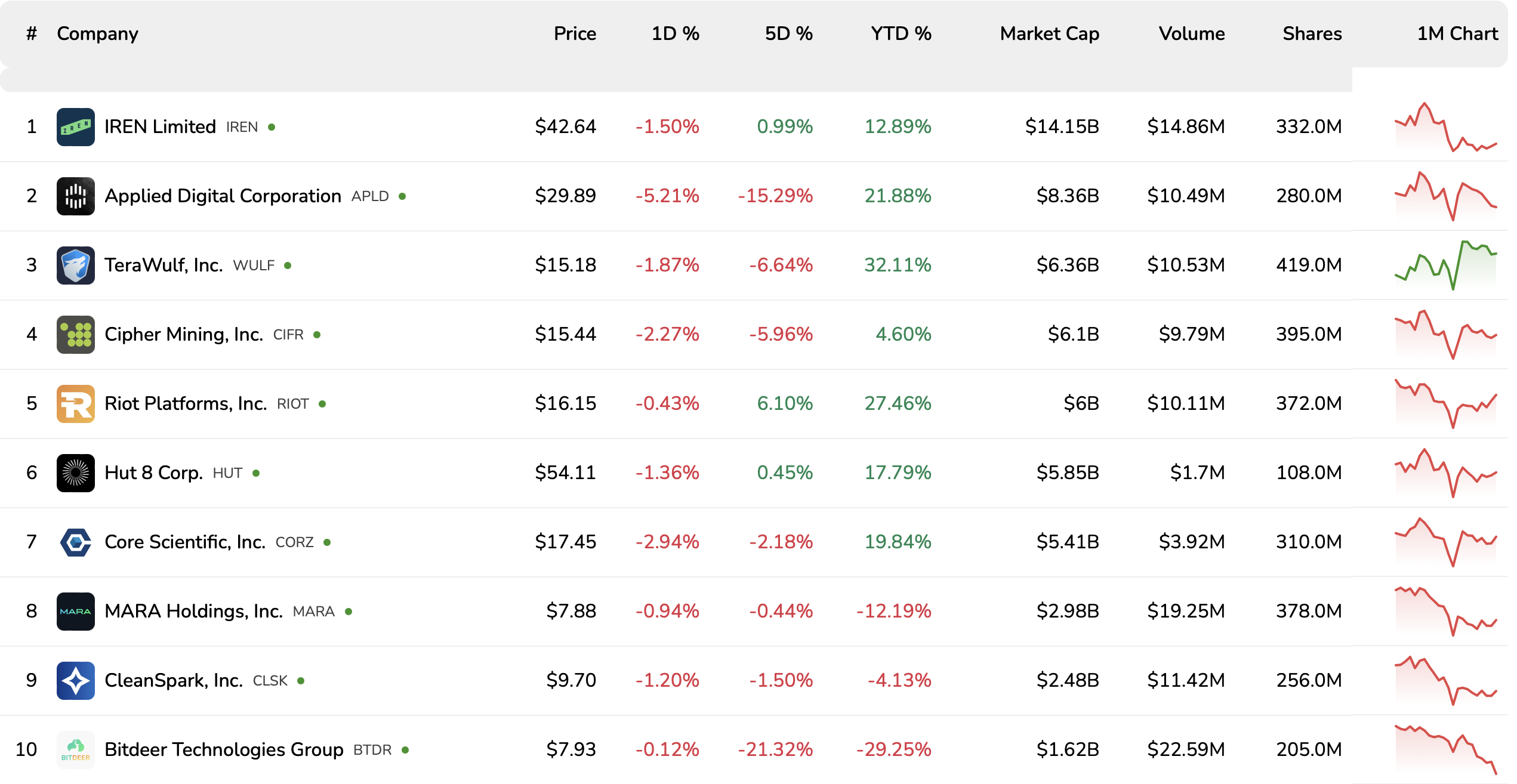Click the Core Scientific hexagon logo
The width and height of the screenshot is (1517, 784).
point(75,542)
